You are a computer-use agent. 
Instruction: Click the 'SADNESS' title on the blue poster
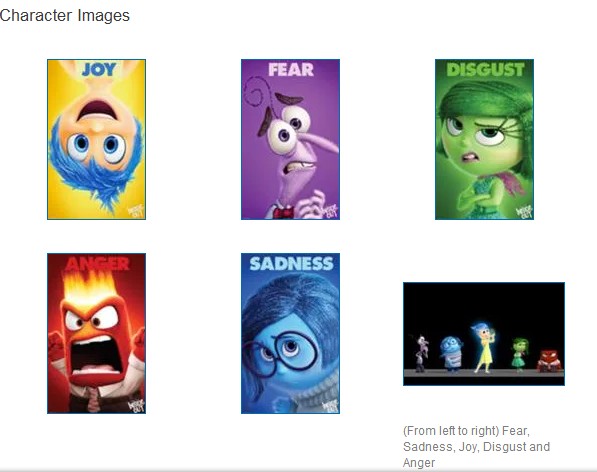click(x=291, y=263)
